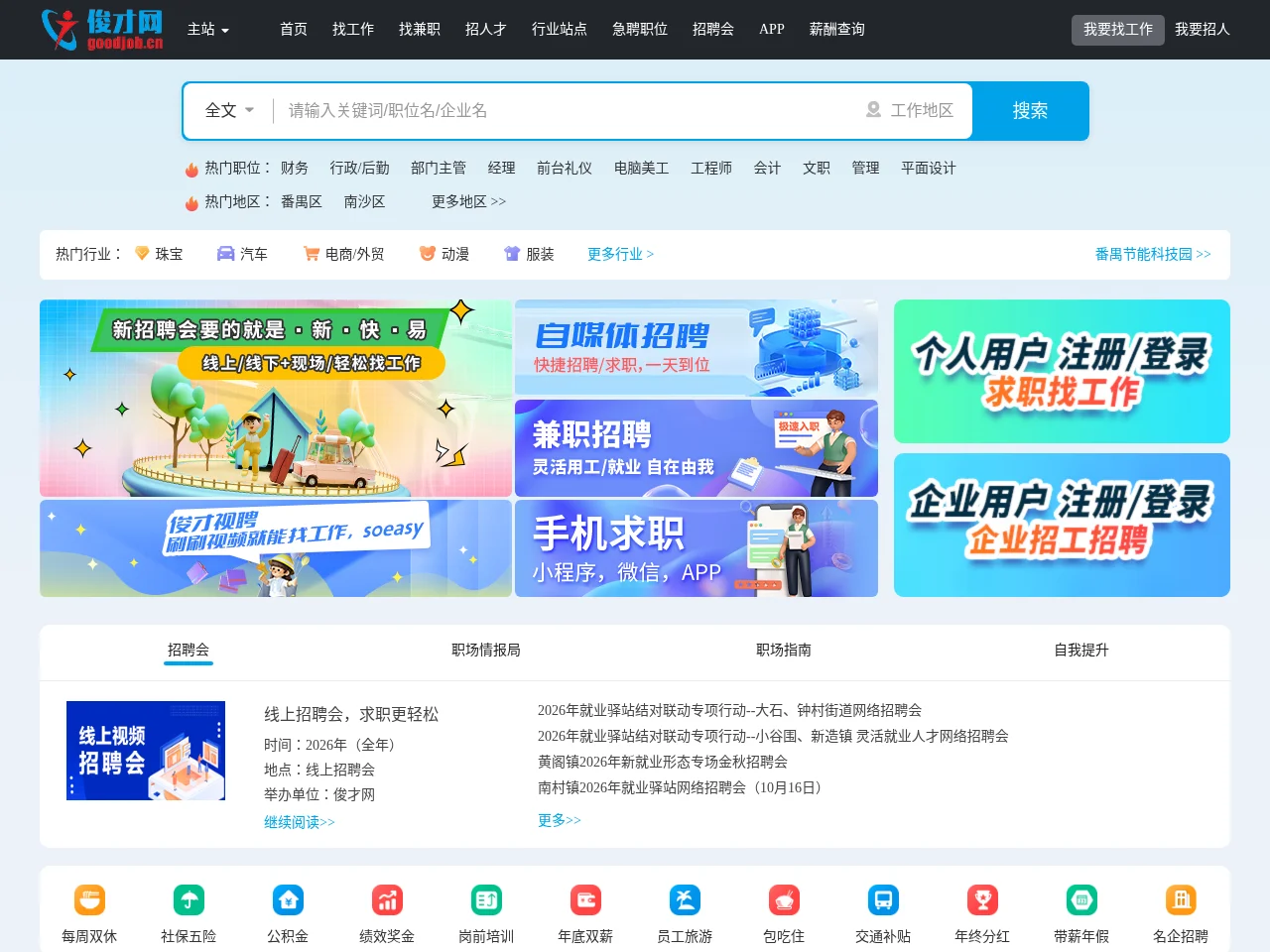
Task: Open the 番禺节能科技园 >> link
Action: (1153, 254)
